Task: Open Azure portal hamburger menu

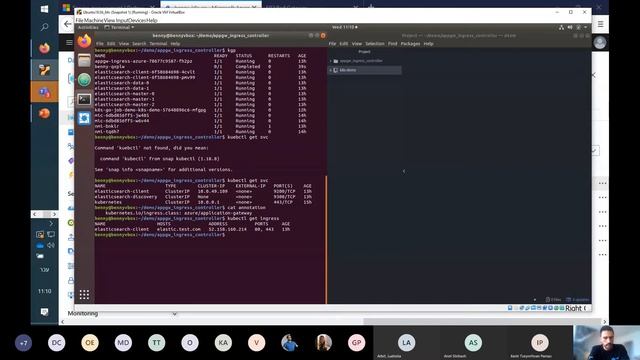Action: pos(69,42)
